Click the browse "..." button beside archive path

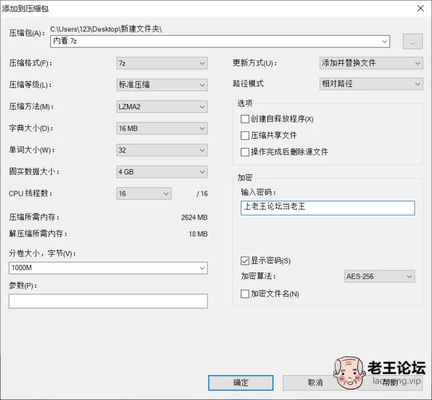pyautogui.click(x=413, y=41)
